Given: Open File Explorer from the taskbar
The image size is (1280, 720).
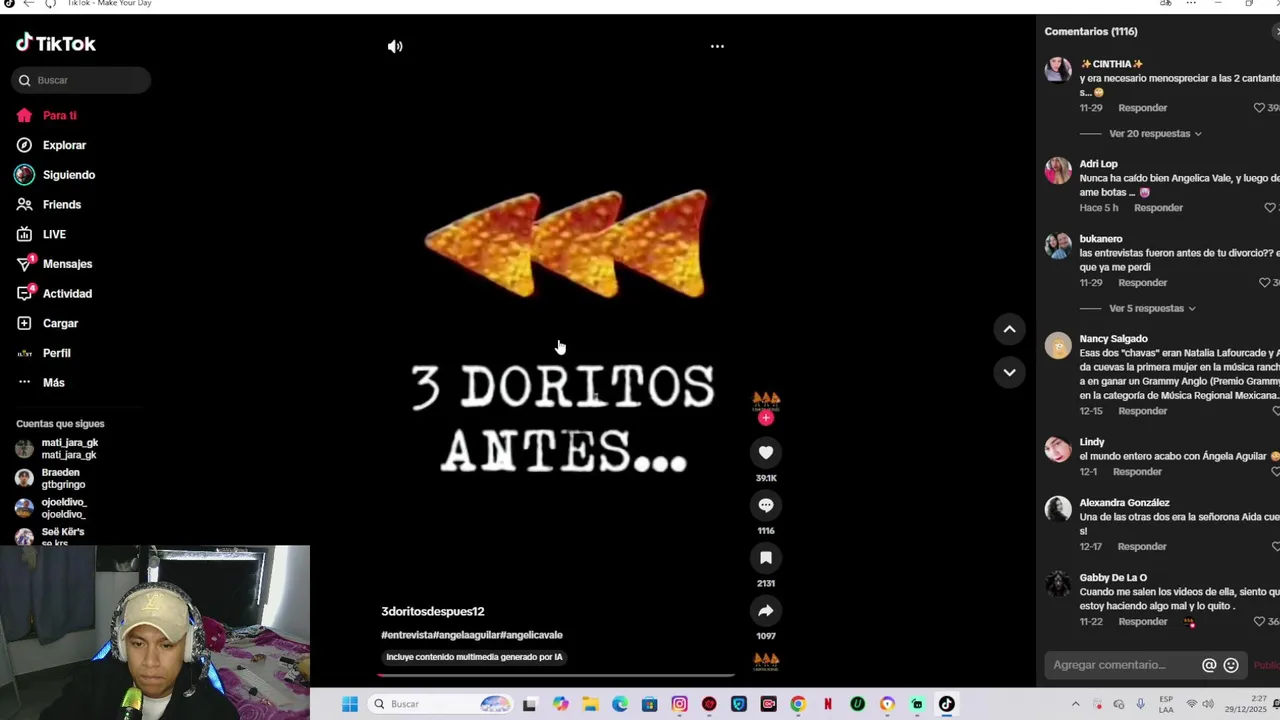Looking at the screenshot, I should (590, 704).
